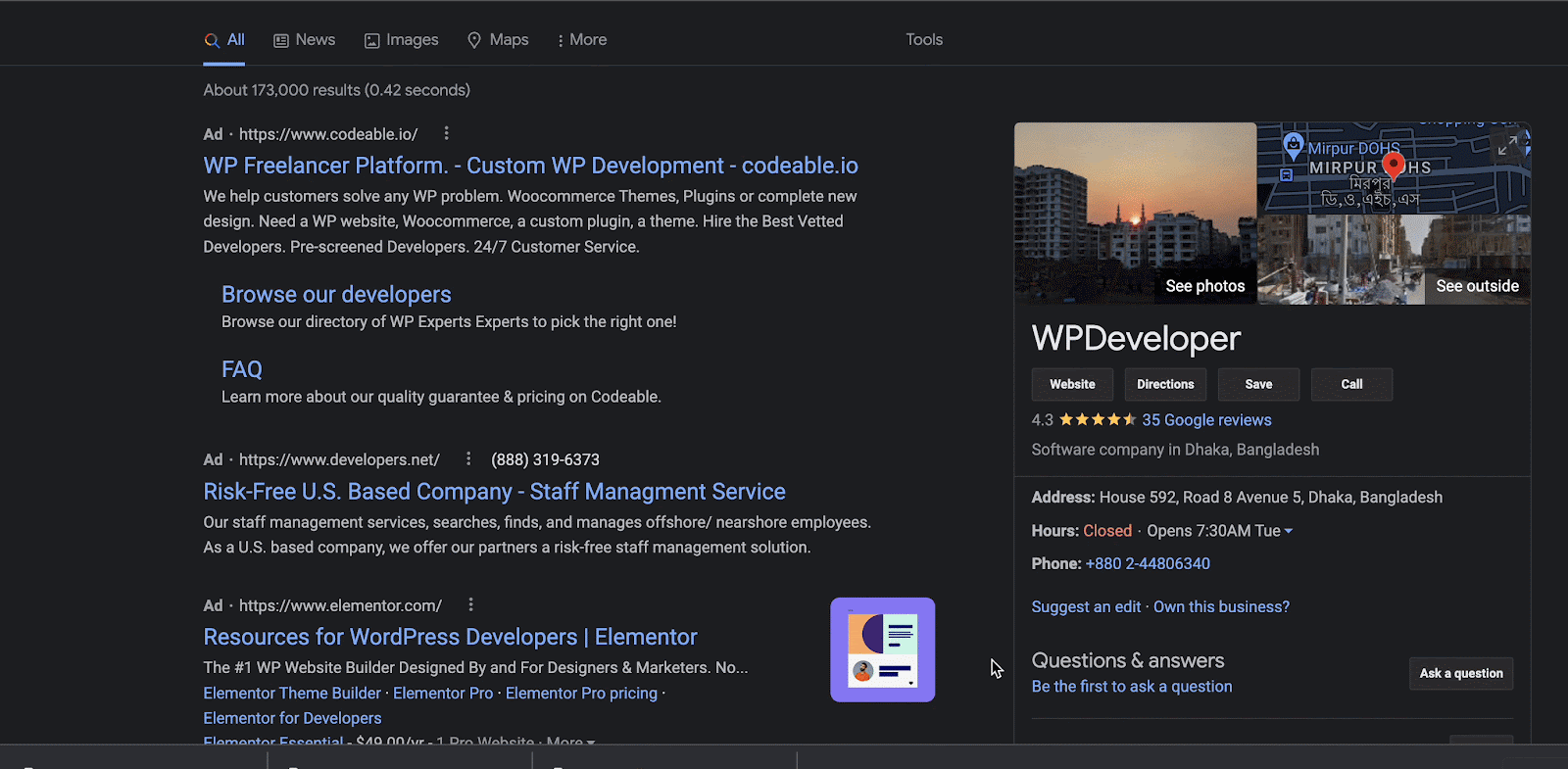
Task: Click phone number +880 2-44806340
Action: 1148,563
